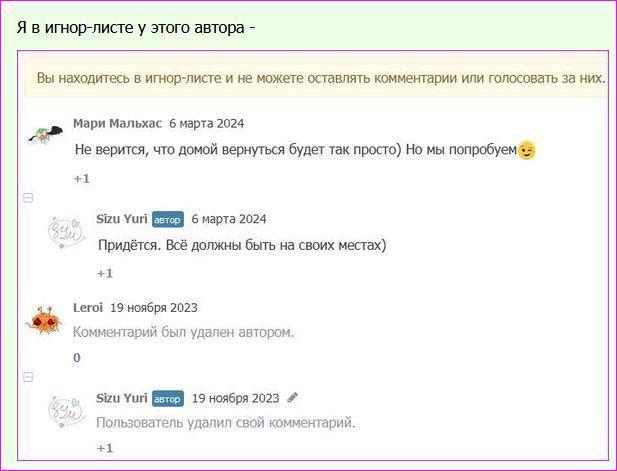Click the '6 марта 2024' date beside Мари Мальхас

click(x=206, y=124)
